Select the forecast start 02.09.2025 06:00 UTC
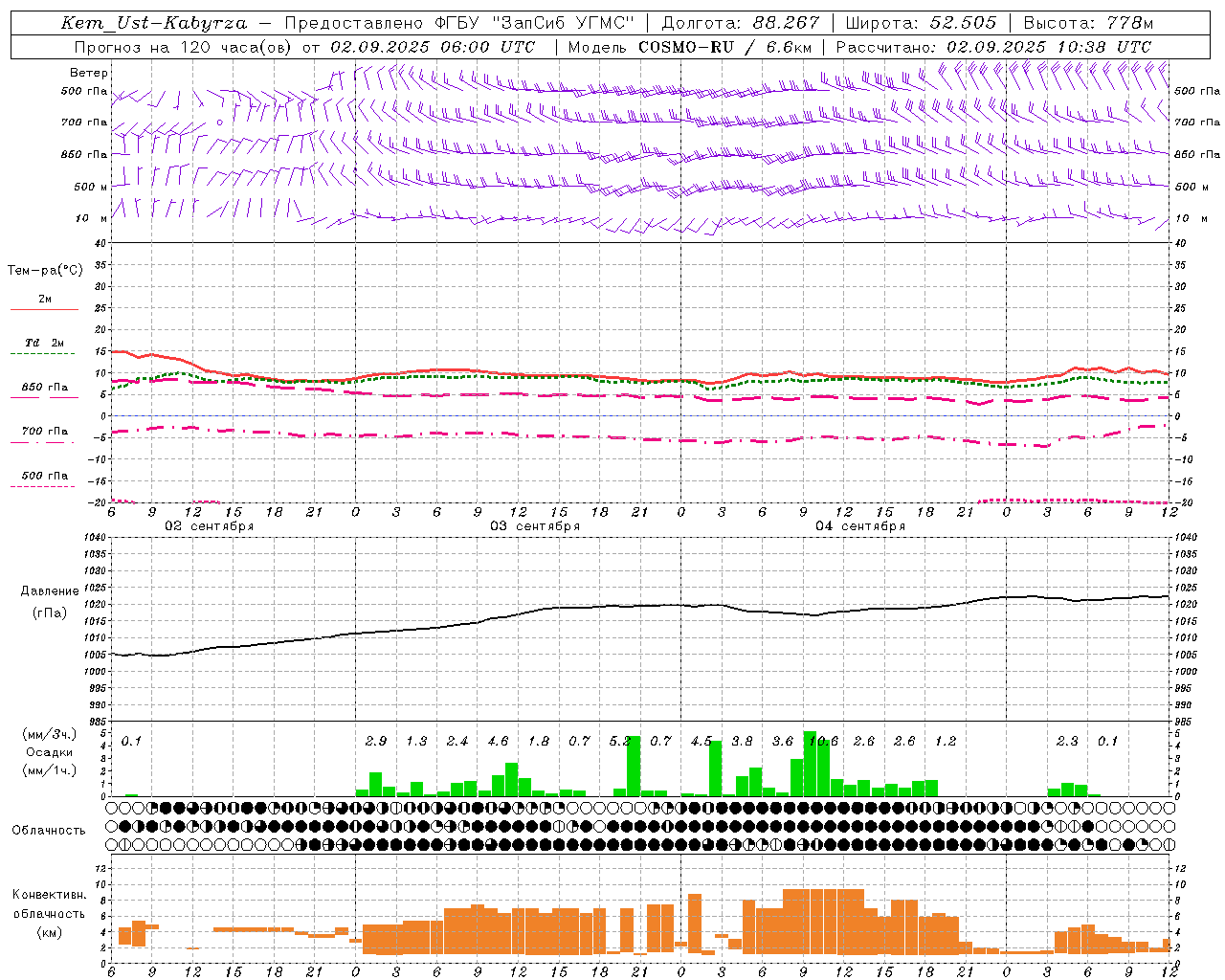This screenshot has height=980, width=1225. [x=433, y=47]
